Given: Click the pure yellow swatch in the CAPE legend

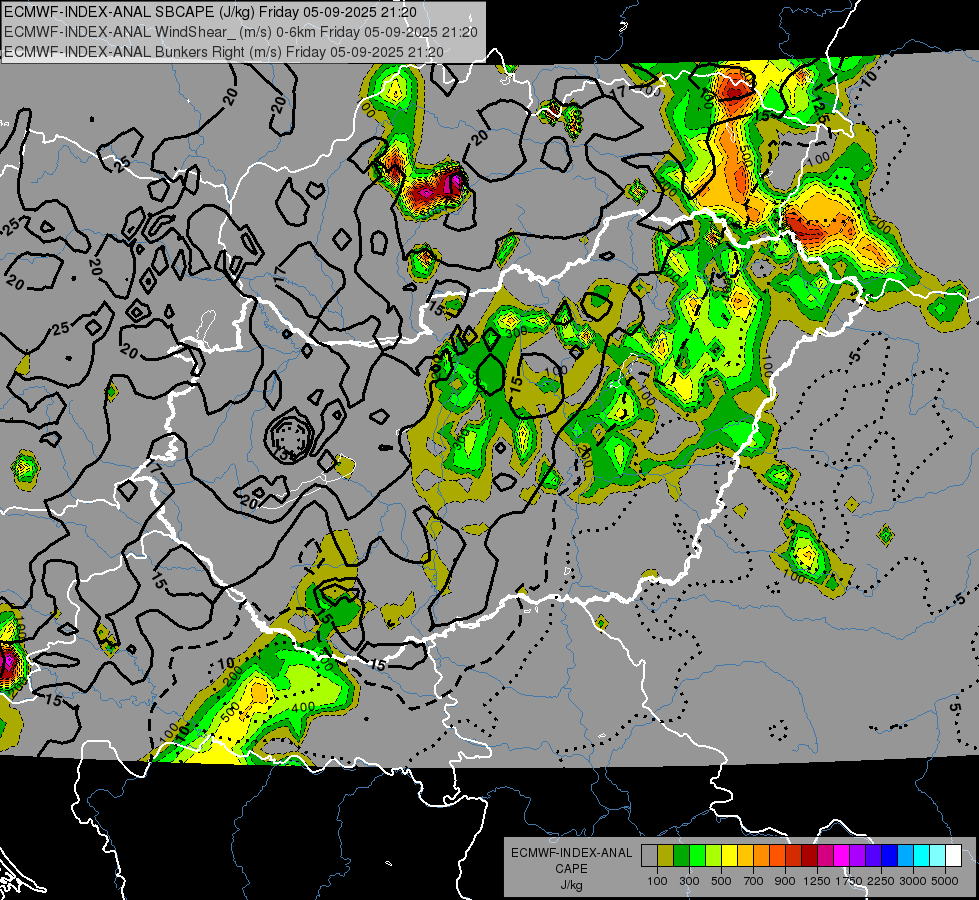Looking at the screenshot, I should coord(730,855).
